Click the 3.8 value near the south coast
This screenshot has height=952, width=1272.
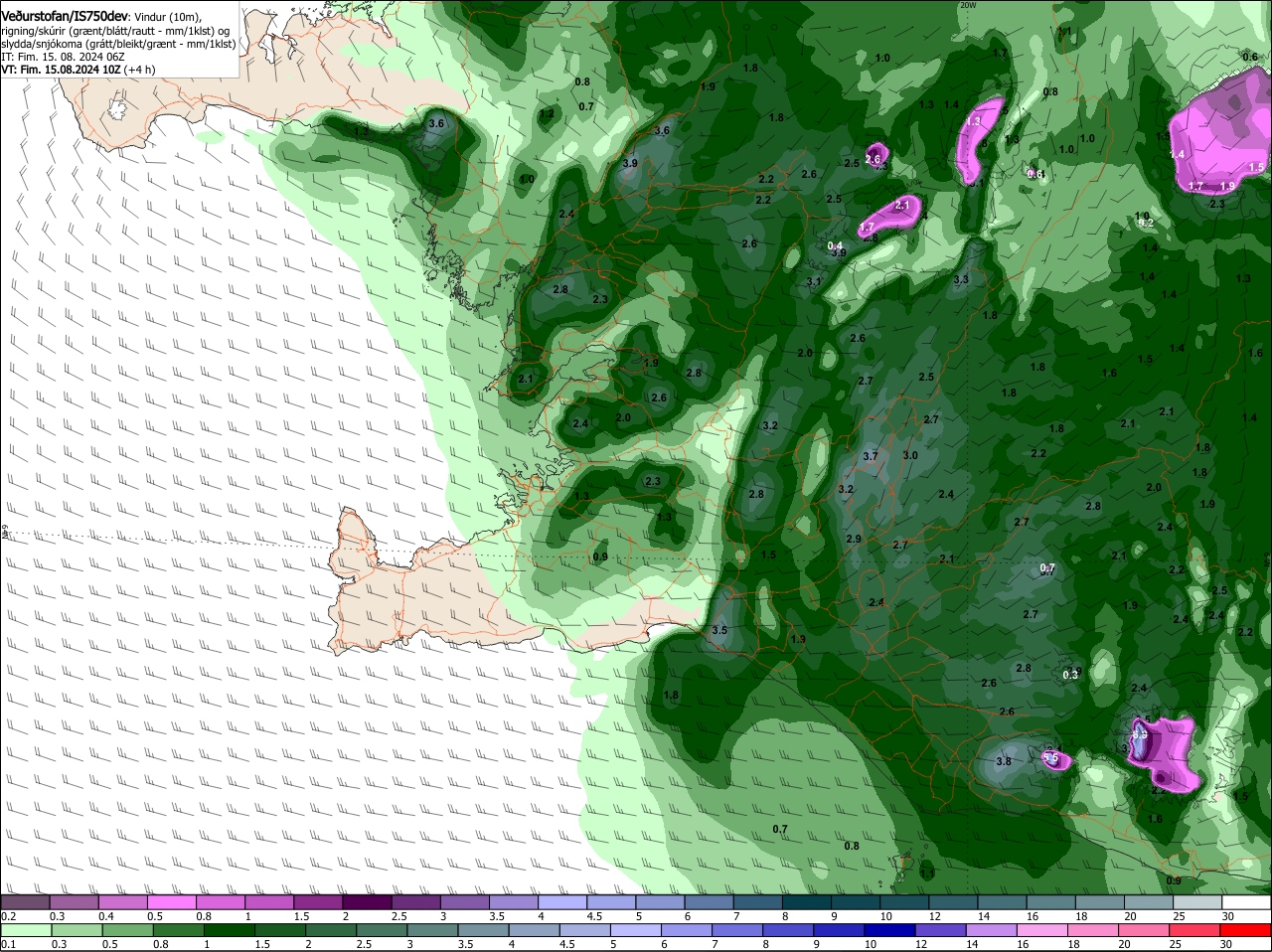[x=1004, y=762]
